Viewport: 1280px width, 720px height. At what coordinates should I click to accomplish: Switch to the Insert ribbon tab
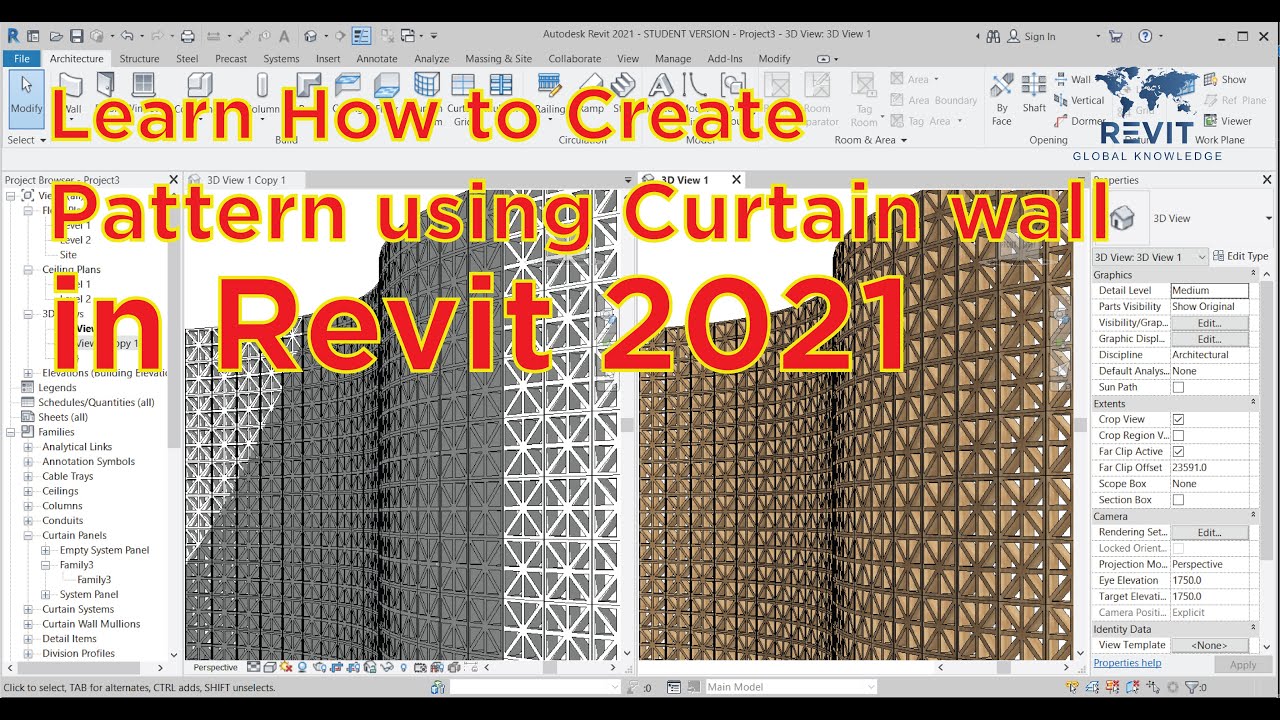point(328,59)
